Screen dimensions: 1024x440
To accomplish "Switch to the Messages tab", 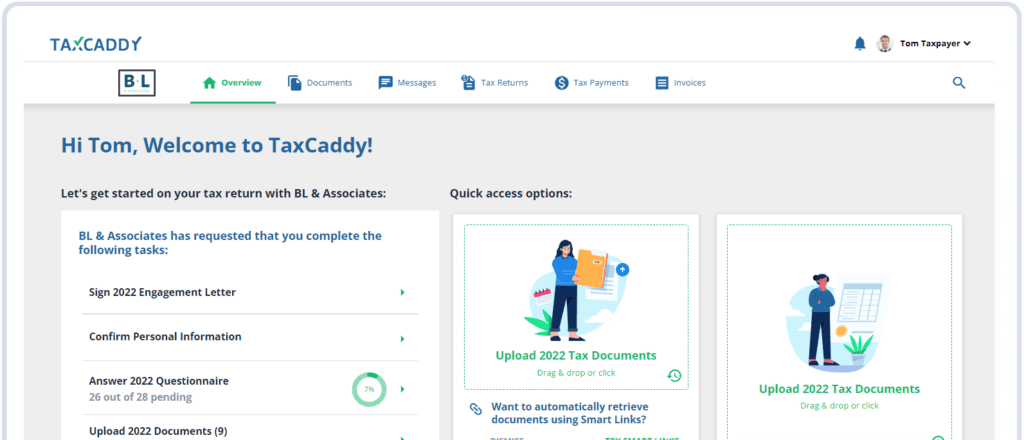I will coord(407,83).
